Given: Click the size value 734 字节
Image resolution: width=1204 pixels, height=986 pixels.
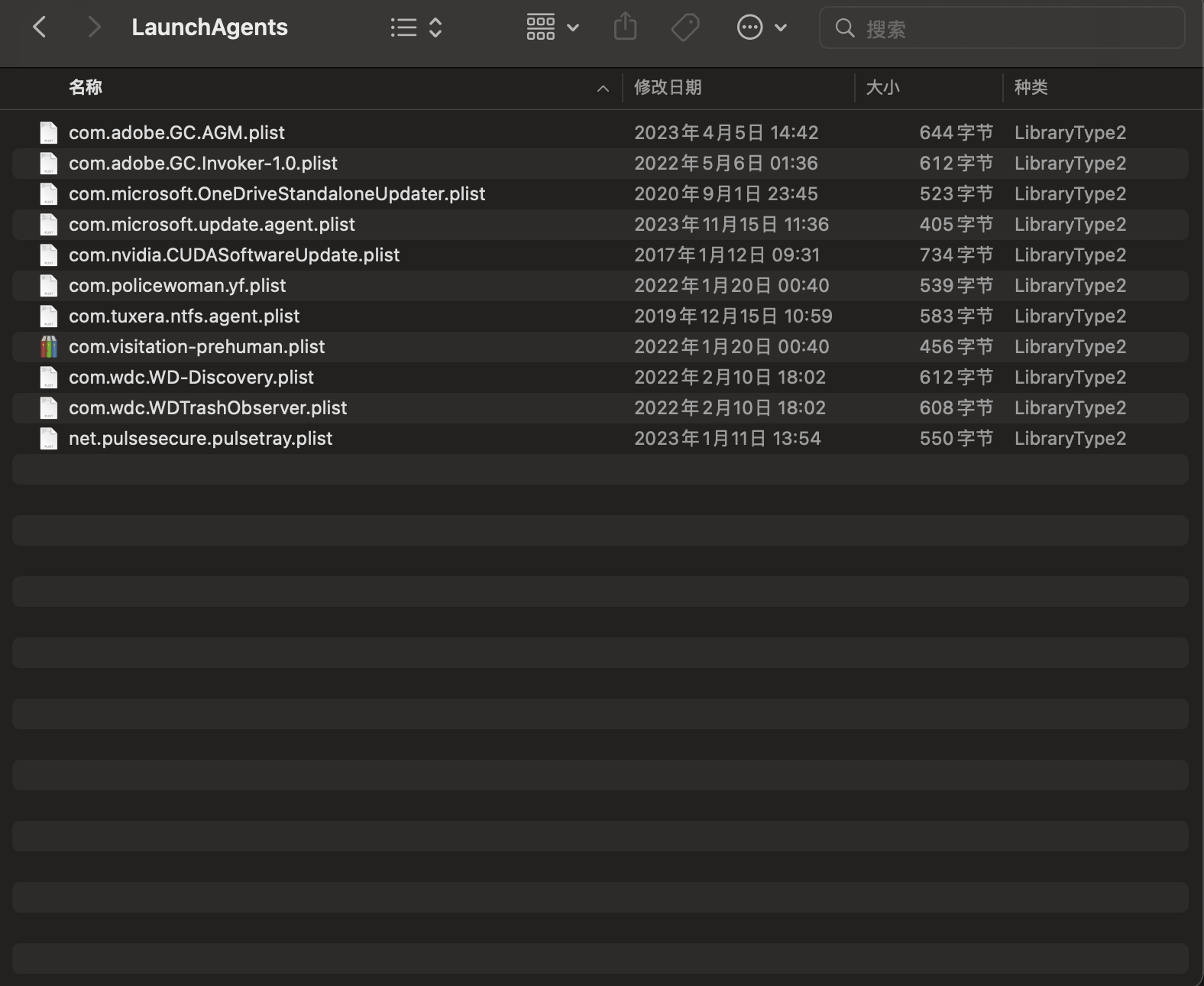Looking at the screenshot, I should 956,255.
